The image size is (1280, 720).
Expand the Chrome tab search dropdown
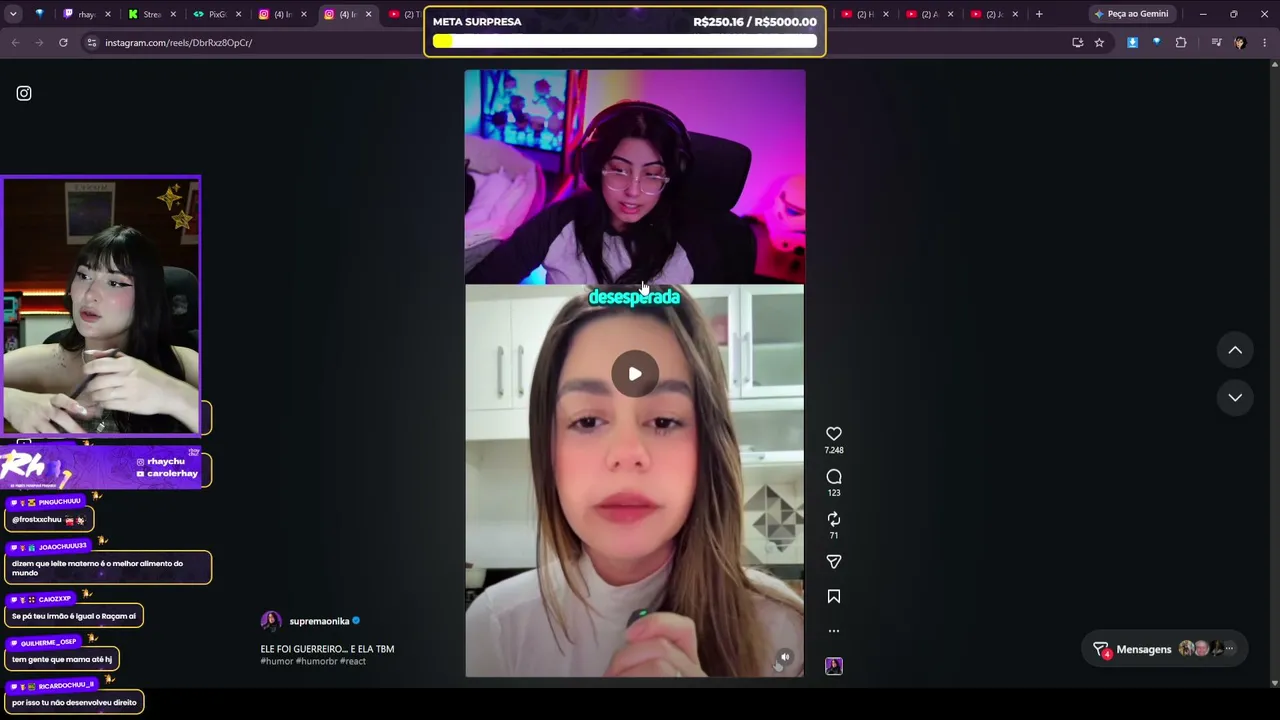pos(13,14)
